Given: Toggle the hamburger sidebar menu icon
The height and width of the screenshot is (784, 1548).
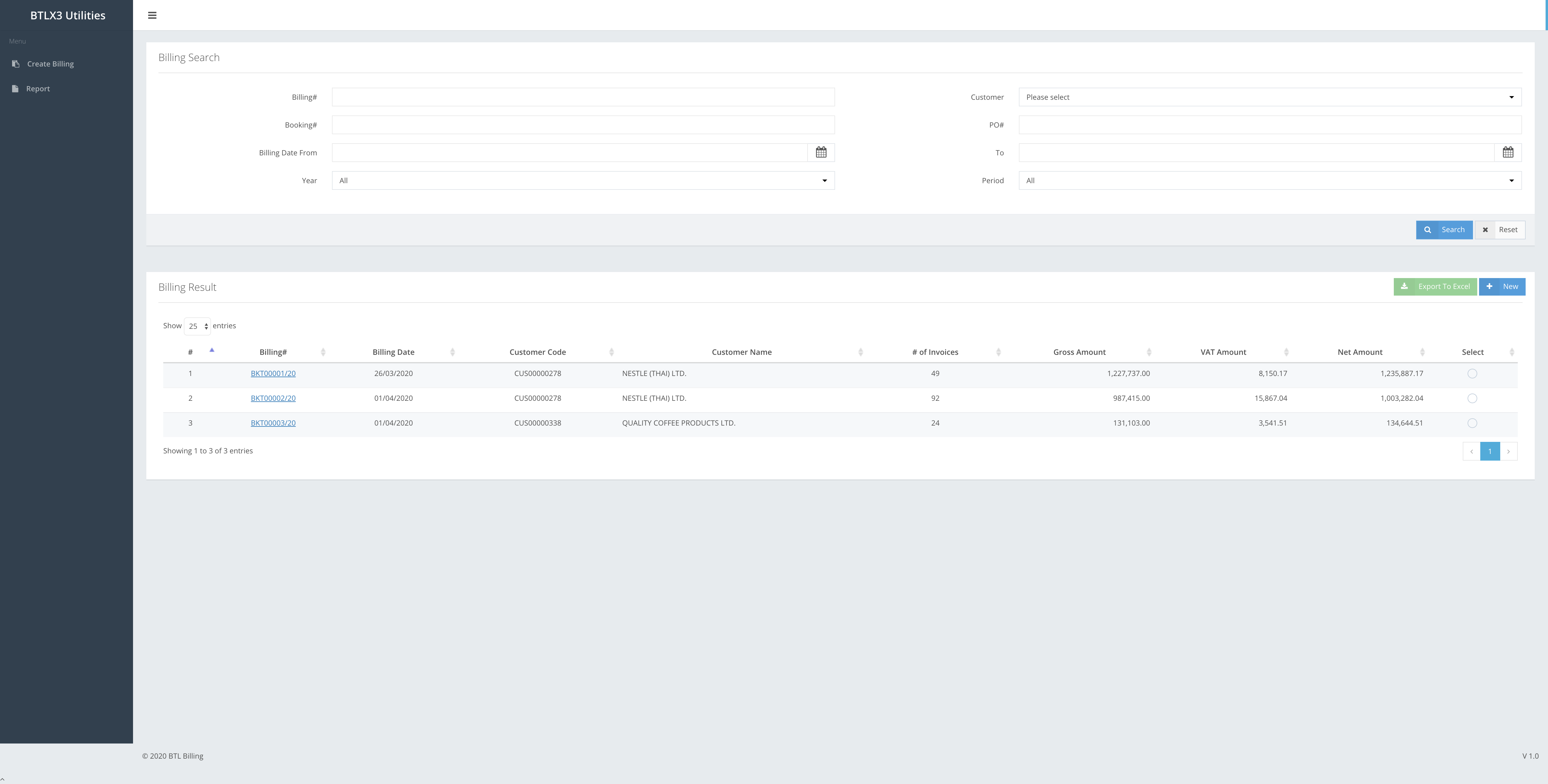Looking at the screenshot, I should [152, 16].
